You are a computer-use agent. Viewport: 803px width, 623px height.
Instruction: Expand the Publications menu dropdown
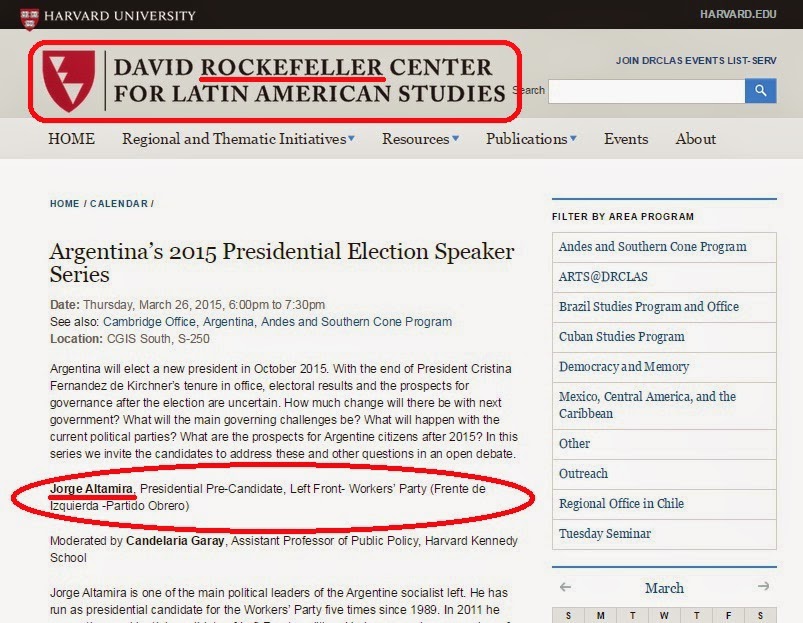(x=531, y=139)
